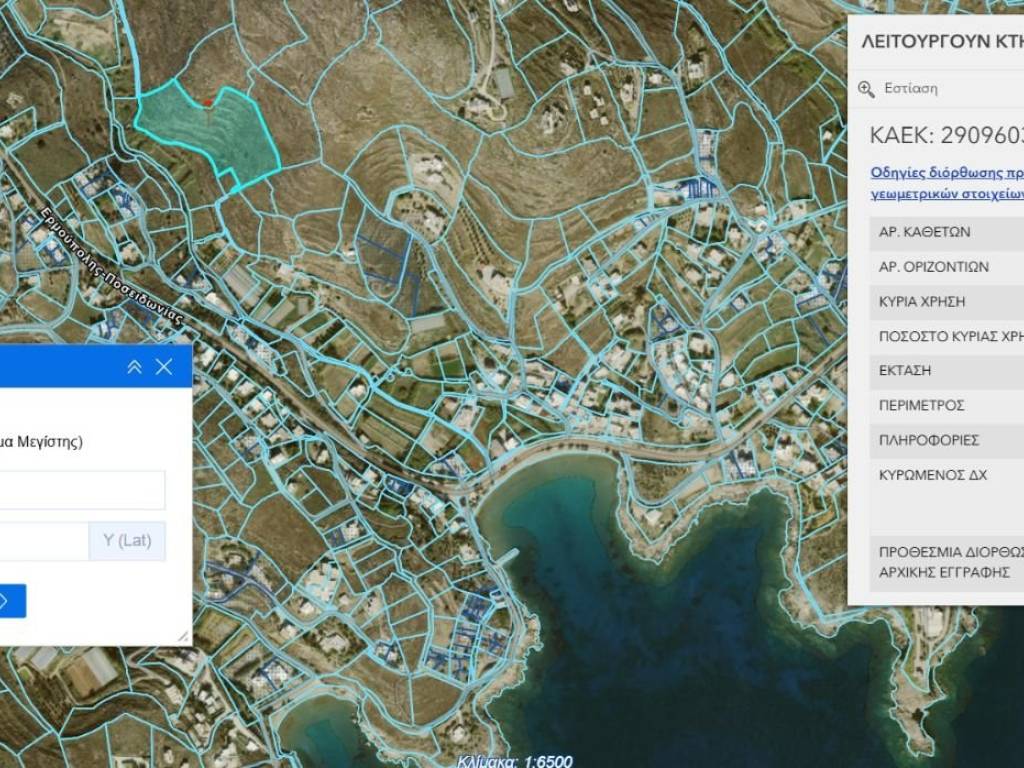Close the coordinate search panel

pyautogui.click(x=164, y=367)
